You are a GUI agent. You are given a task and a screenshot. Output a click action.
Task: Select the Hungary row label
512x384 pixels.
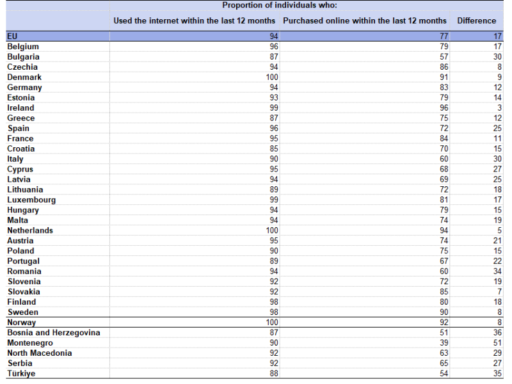click(23, 210)
